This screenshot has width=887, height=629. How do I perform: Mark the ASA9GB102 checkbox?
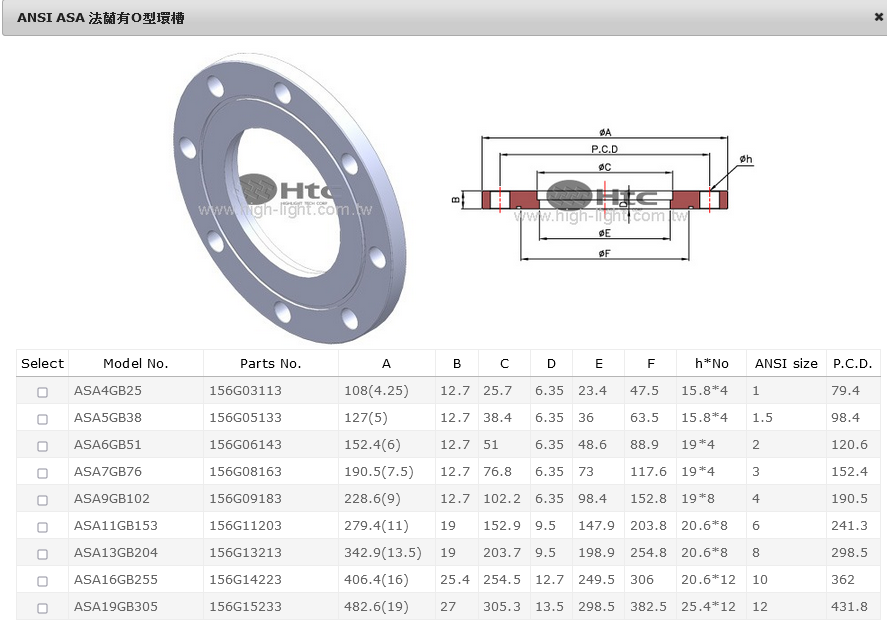42,500
